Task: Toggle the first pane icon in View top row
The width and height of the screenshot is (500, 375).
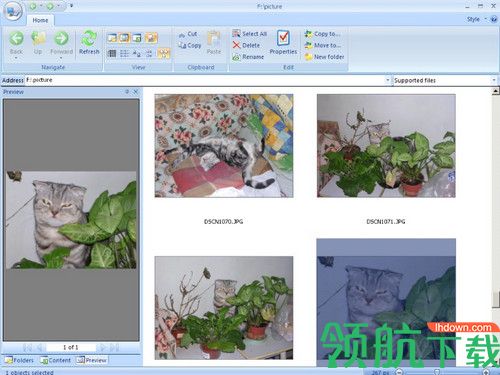Action: click(112, 38)
